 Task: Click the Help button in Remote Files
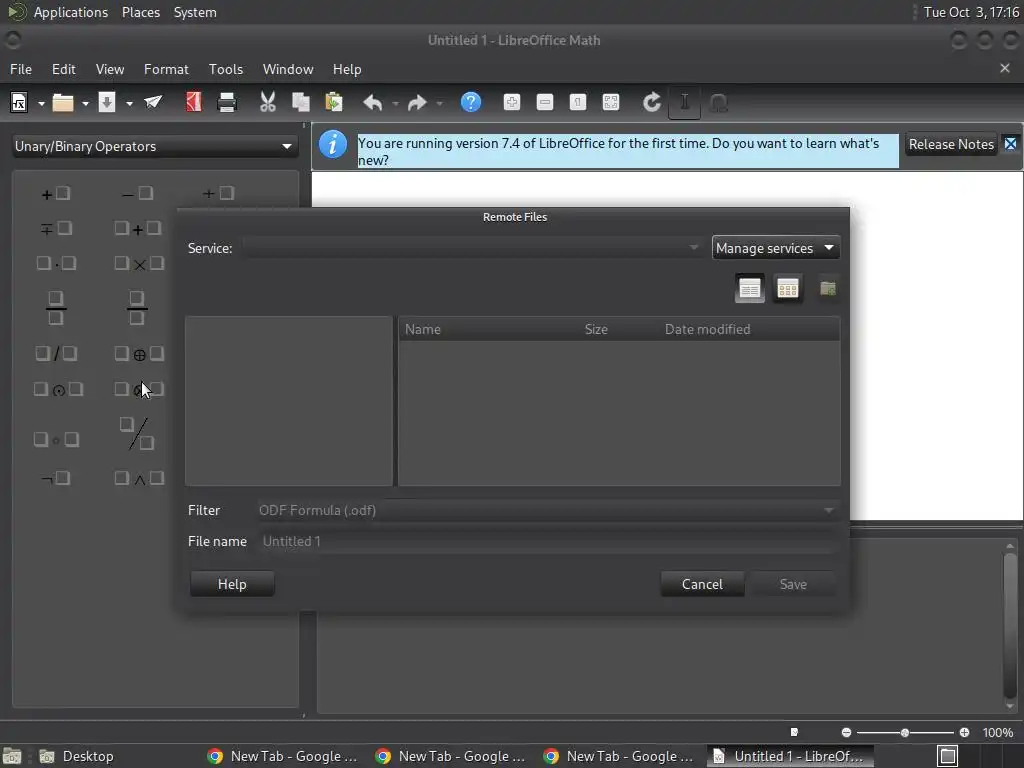(x=232, y=584)
